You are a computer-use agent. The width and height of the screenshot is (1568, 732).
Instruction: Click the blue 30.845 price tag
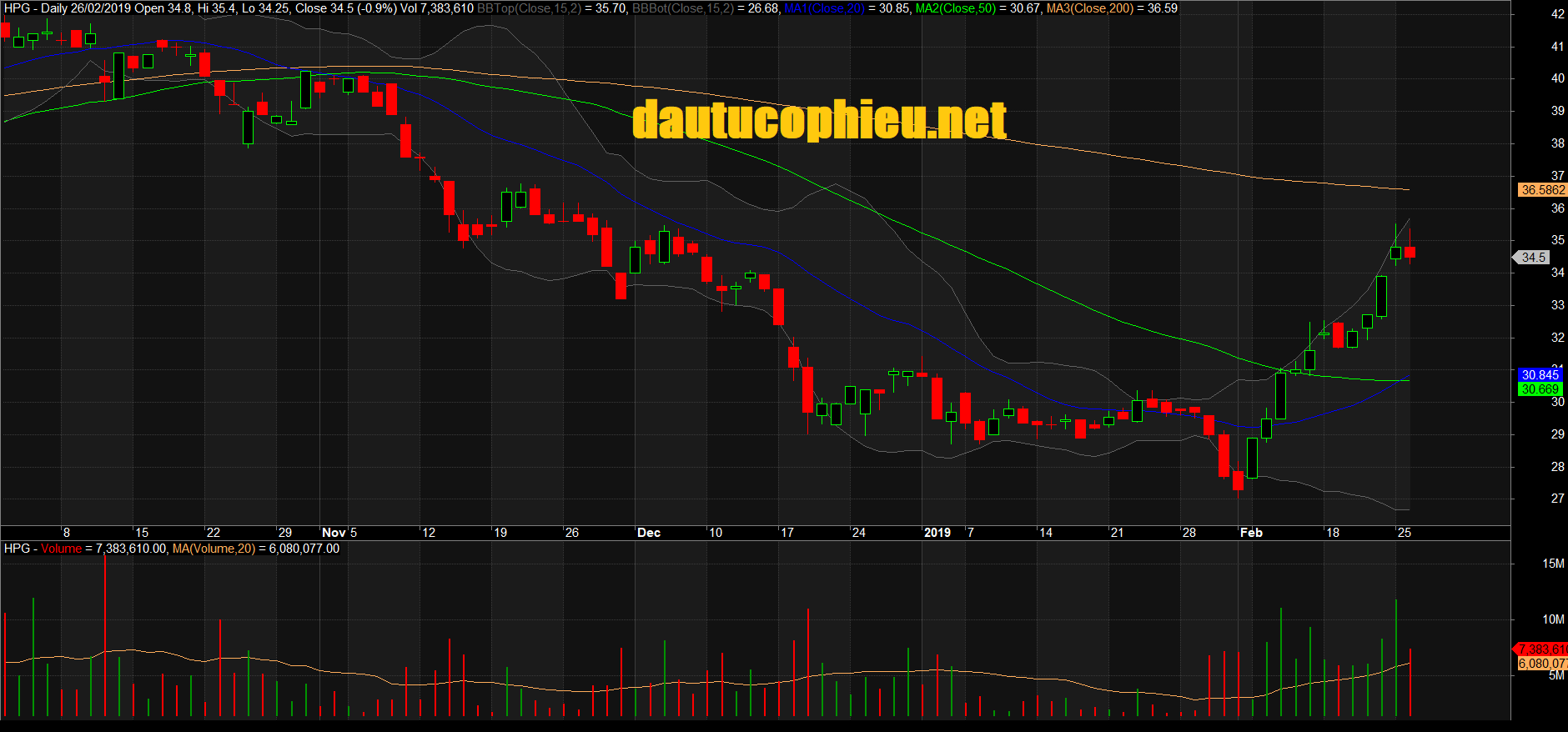click(x=1540, y=375)
